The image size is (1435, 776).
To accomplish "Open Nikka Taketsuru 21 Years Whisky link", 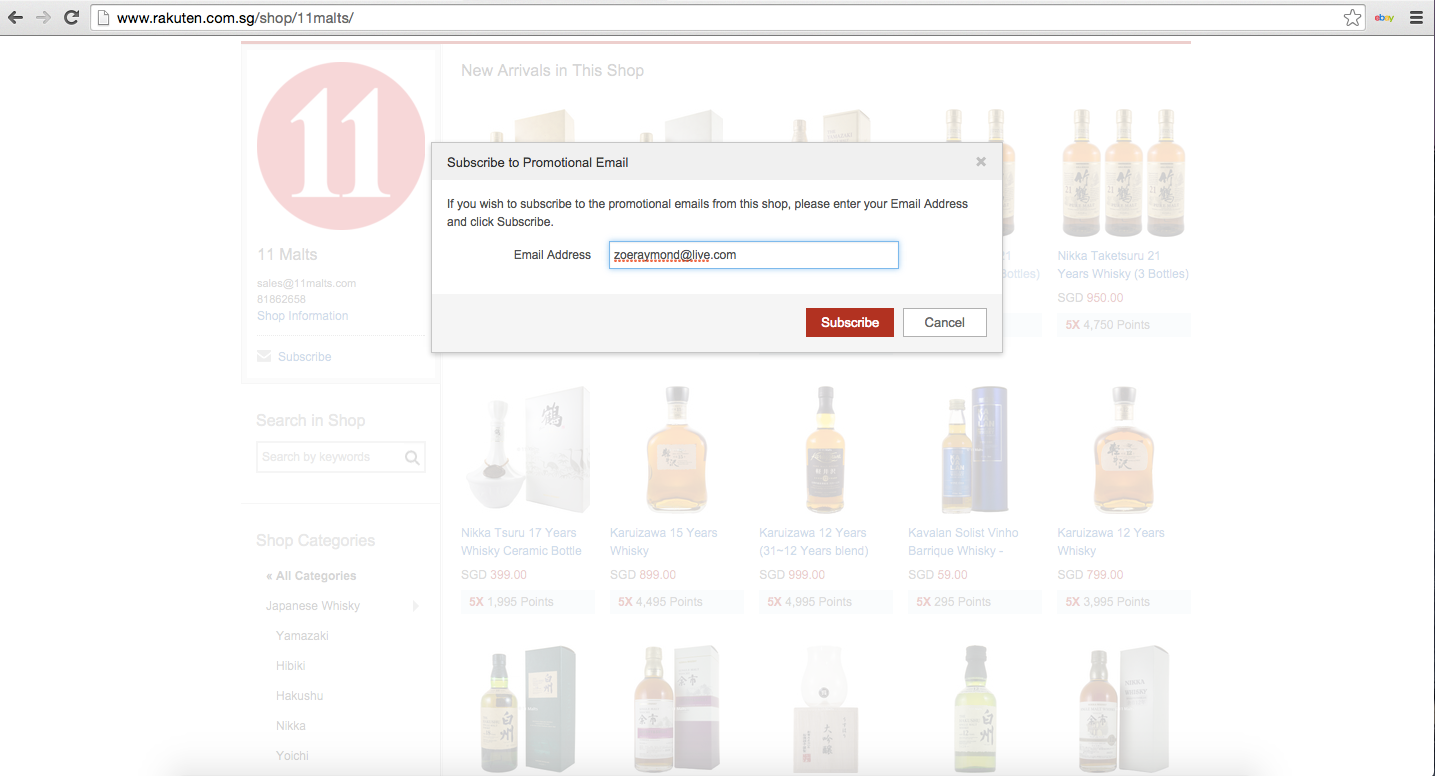I will pyautogui.click(x=1123, y=265).
